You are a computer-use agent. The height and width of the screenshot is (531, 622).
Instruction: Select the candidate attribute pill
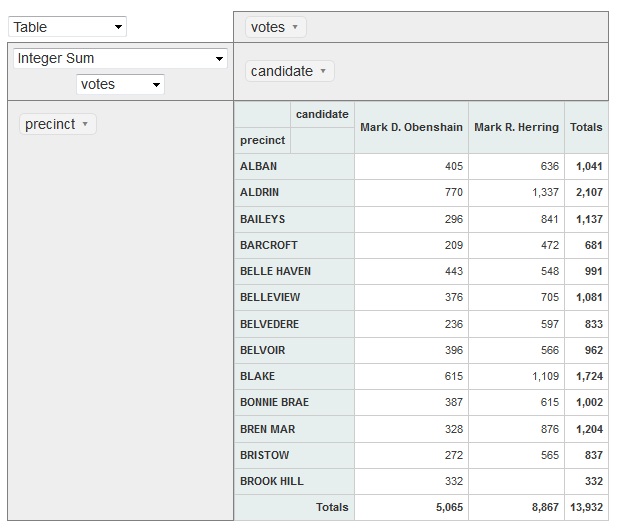point(290,71)
